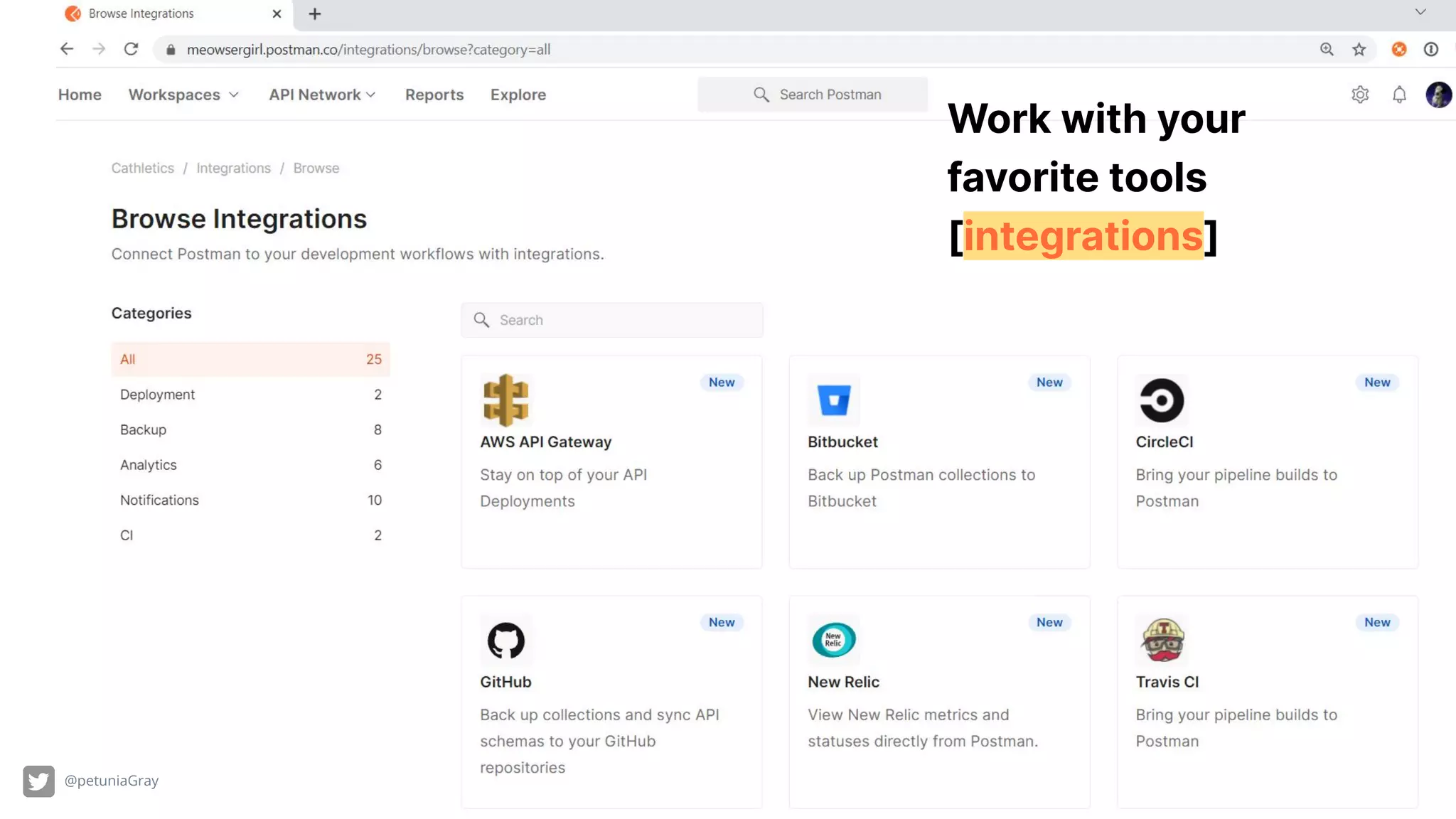Click 'Back up Postman collections to Bitbucket' text

pyautogui.click(x=921, y=488)
